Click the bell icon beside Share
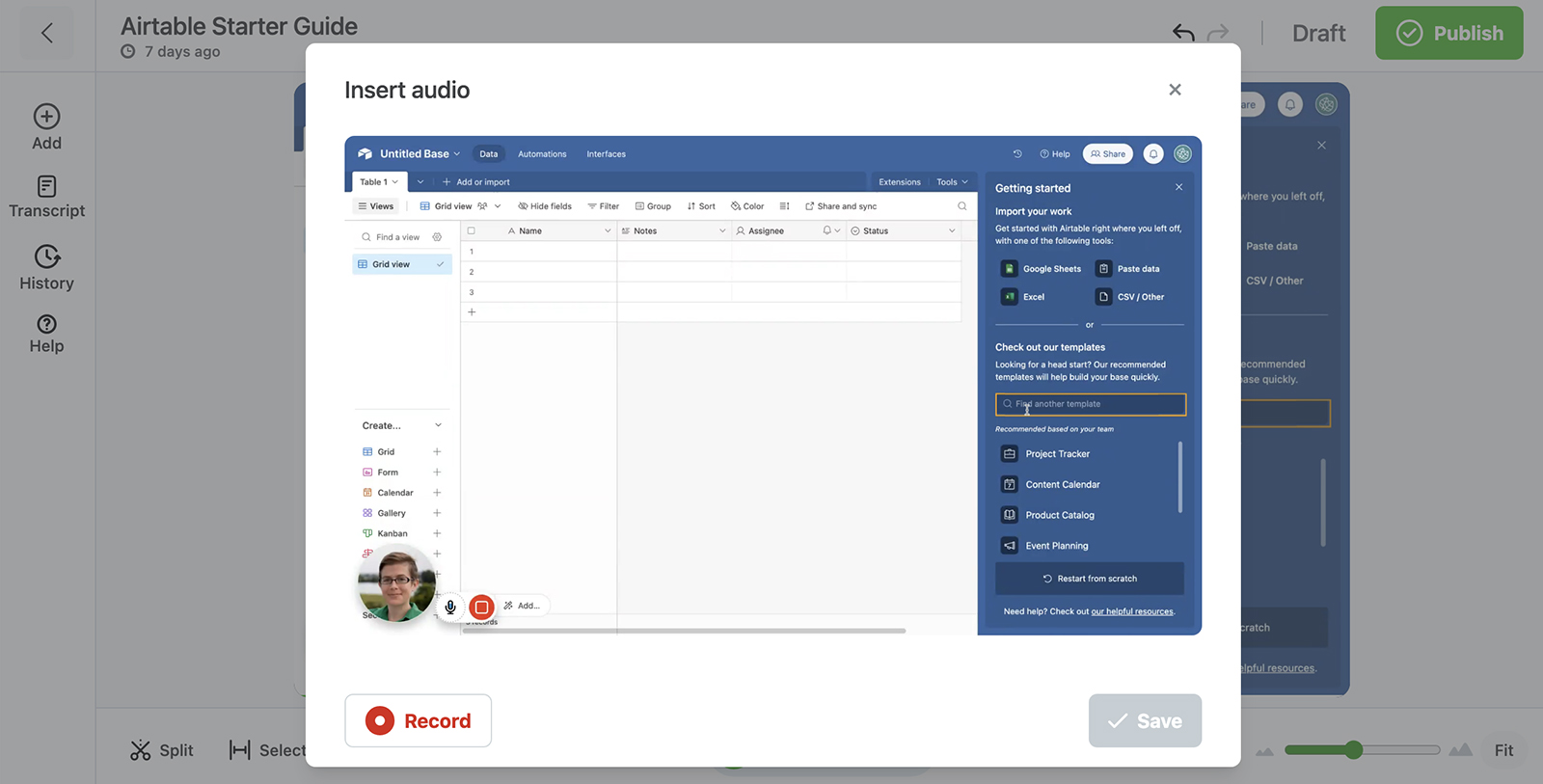Viewport: 1543px width, 784px height. pos(1153,154)
